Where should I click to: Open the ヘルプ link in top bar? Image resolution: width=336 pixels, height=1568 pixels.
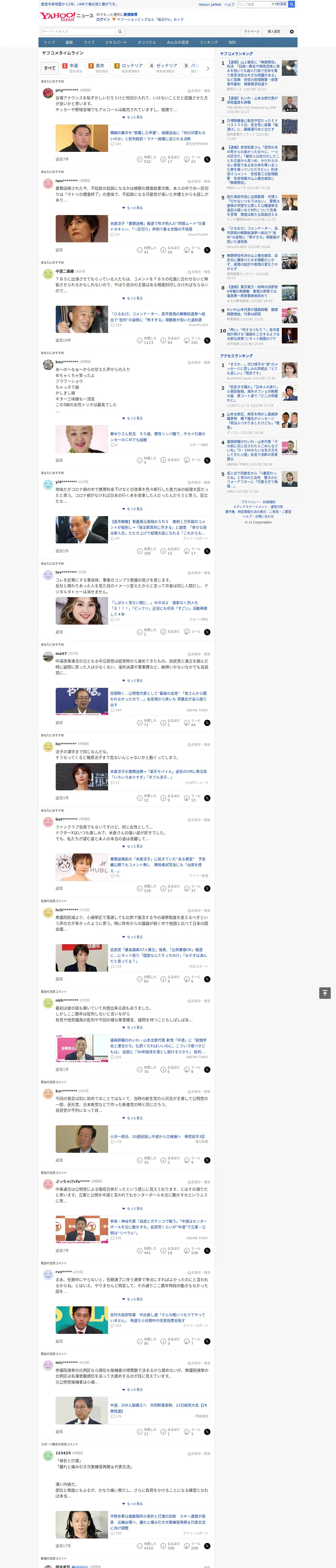click(229, 4)
